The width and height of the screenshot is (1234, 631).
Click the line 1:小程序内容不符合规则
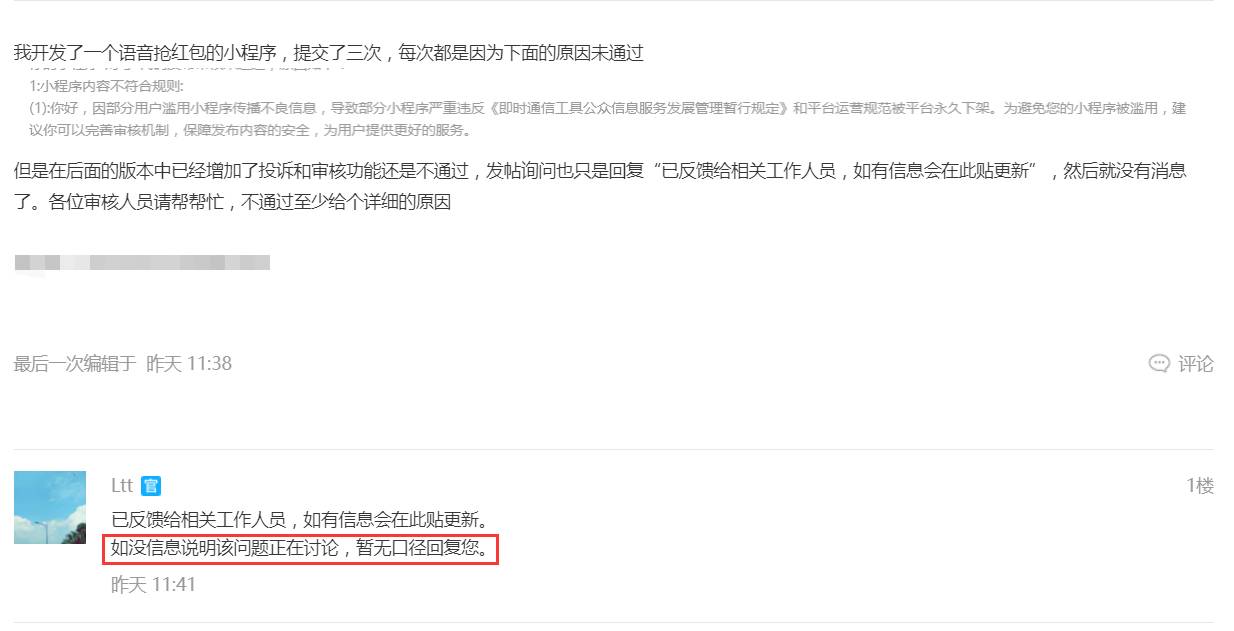[107, 87]
